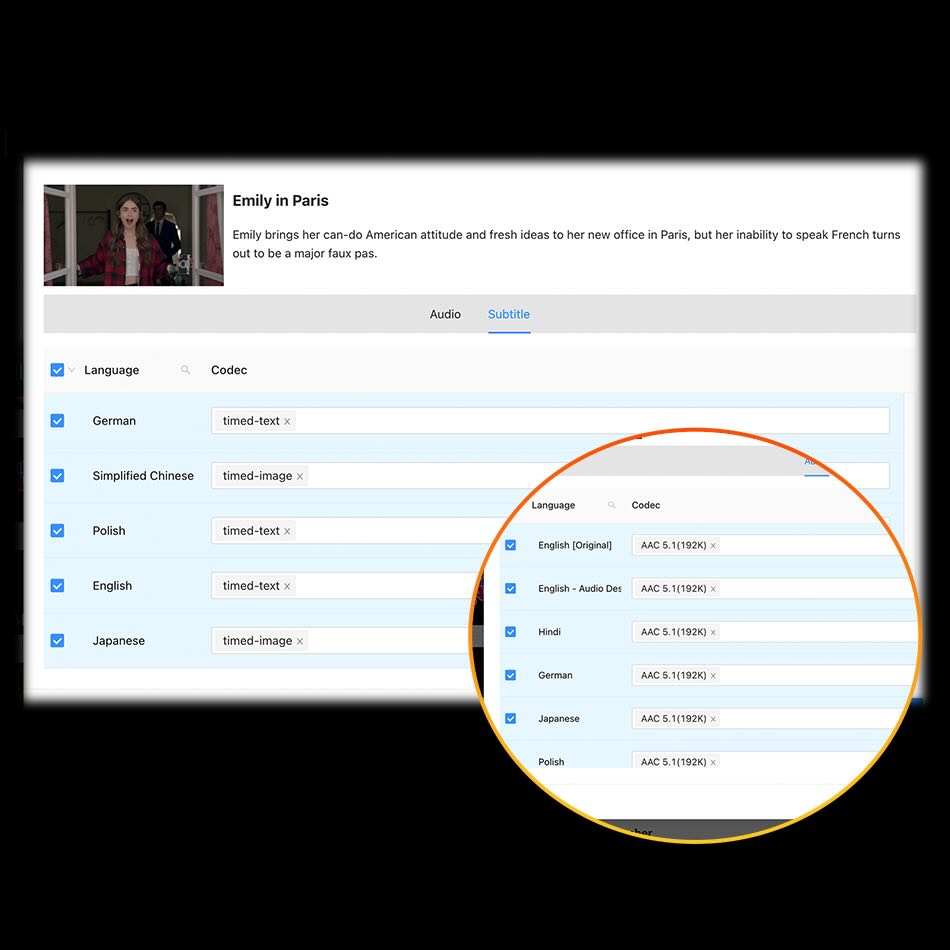Image resolution: width=950 pixels, height=950 pixels.
Task: Remove AAC 5.1(192K) tag from Hindi row
Action: coord(713,633)
